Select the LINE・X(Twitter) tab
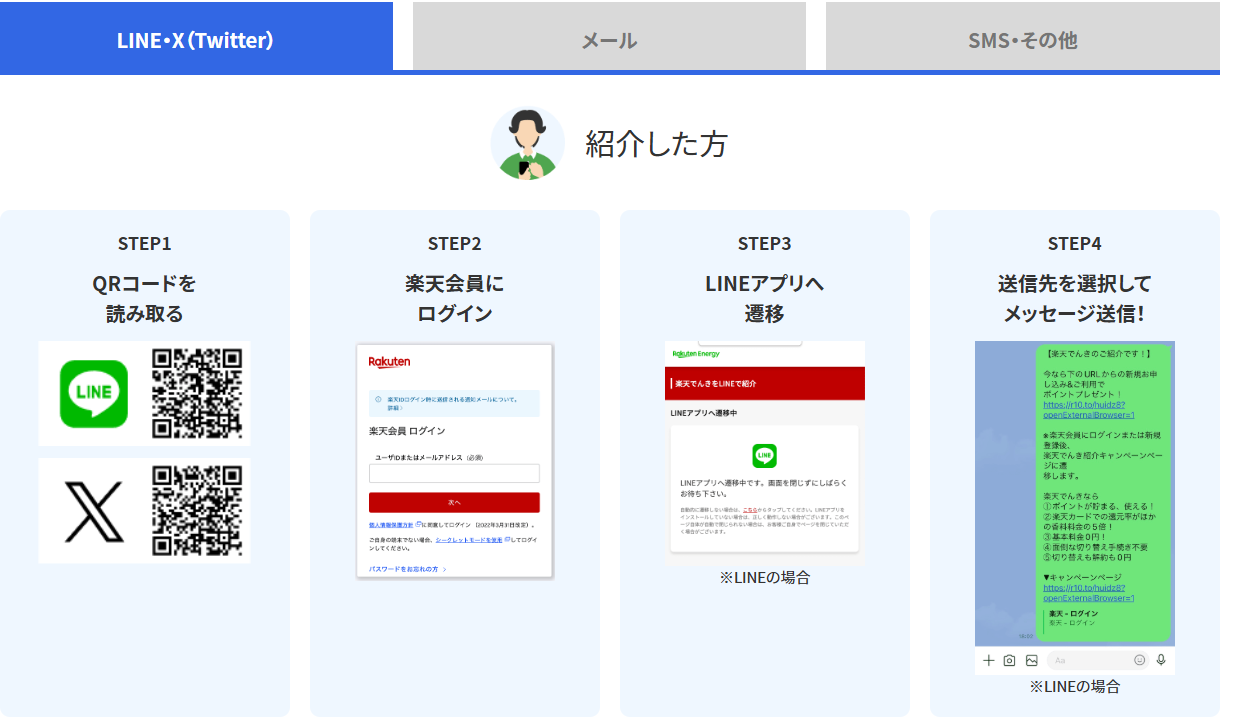 (196, 36)
